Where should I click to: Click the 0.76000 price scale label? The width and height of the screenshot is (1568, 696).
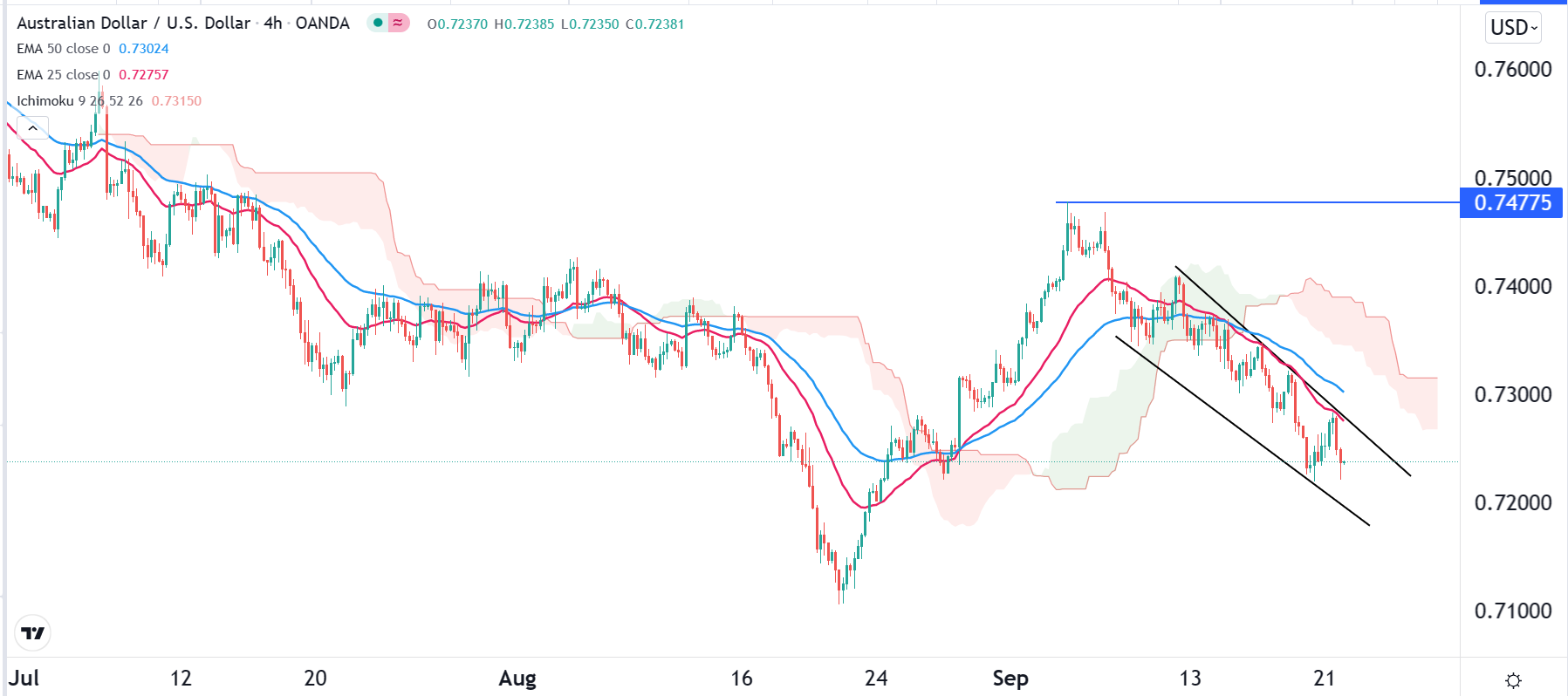[1512, 70]
